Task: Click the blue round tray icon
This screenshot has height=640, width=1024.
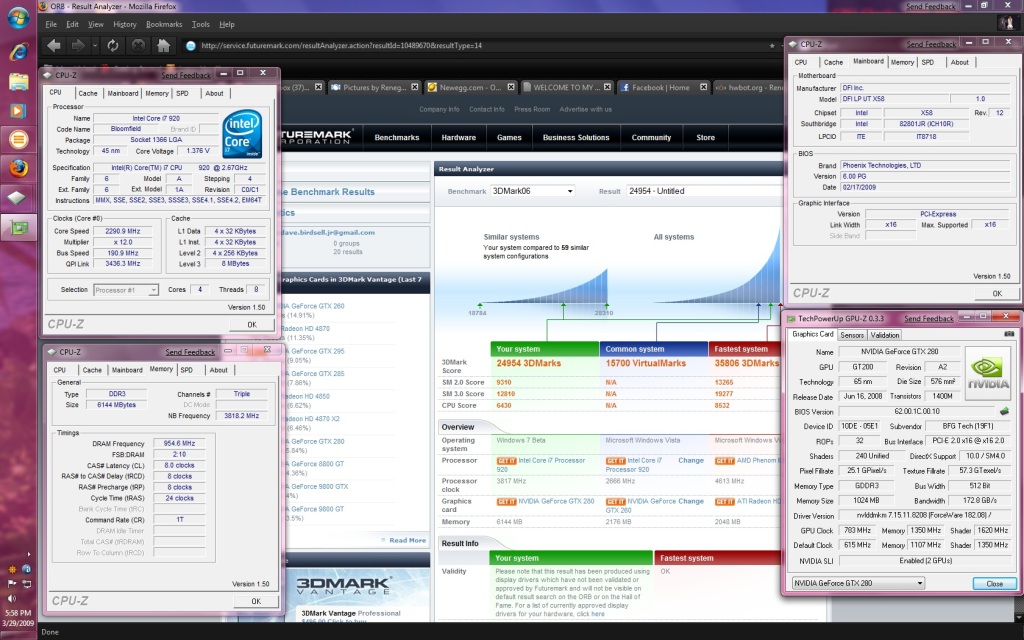Action: (x=26, y=569)
